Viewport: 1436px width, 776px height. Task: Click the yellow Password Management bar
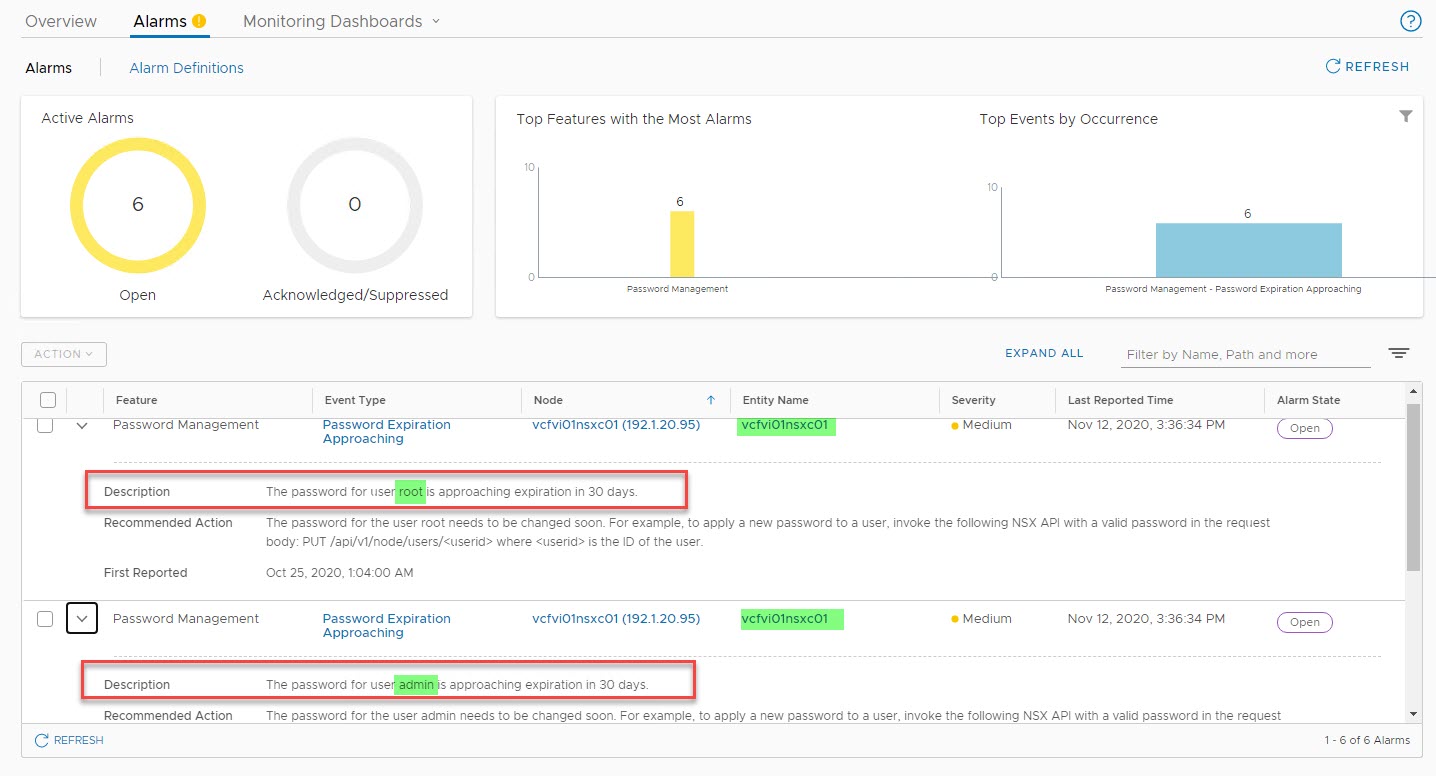(681, 244)
